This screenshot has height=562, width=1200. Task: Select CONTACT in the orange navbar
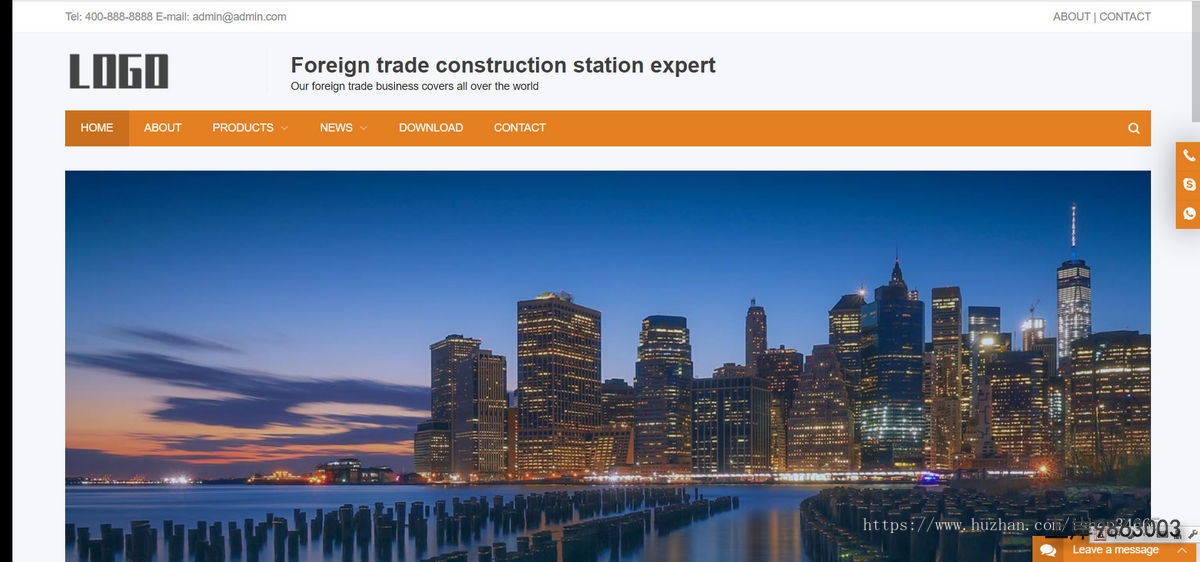(x=519, y=128)
